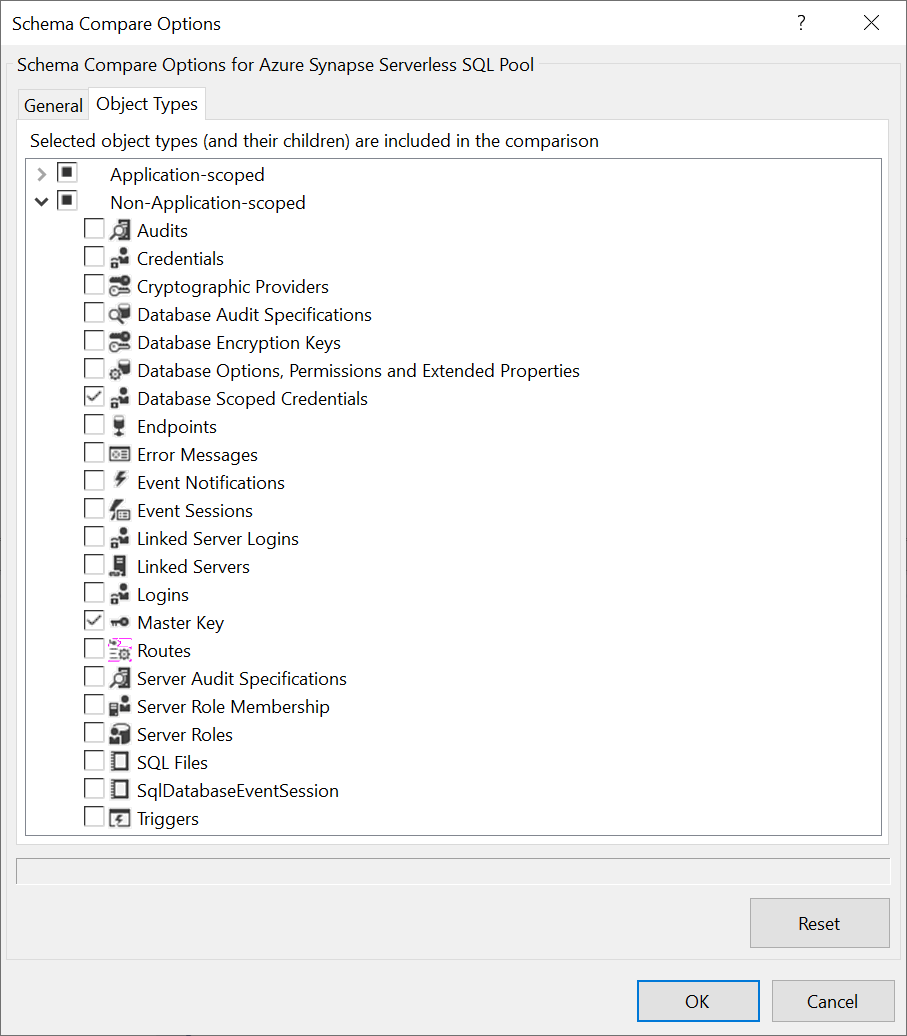Select the Event Notifications row label
Viewport: 907px width, 1036px height.
tap(211, 483)
